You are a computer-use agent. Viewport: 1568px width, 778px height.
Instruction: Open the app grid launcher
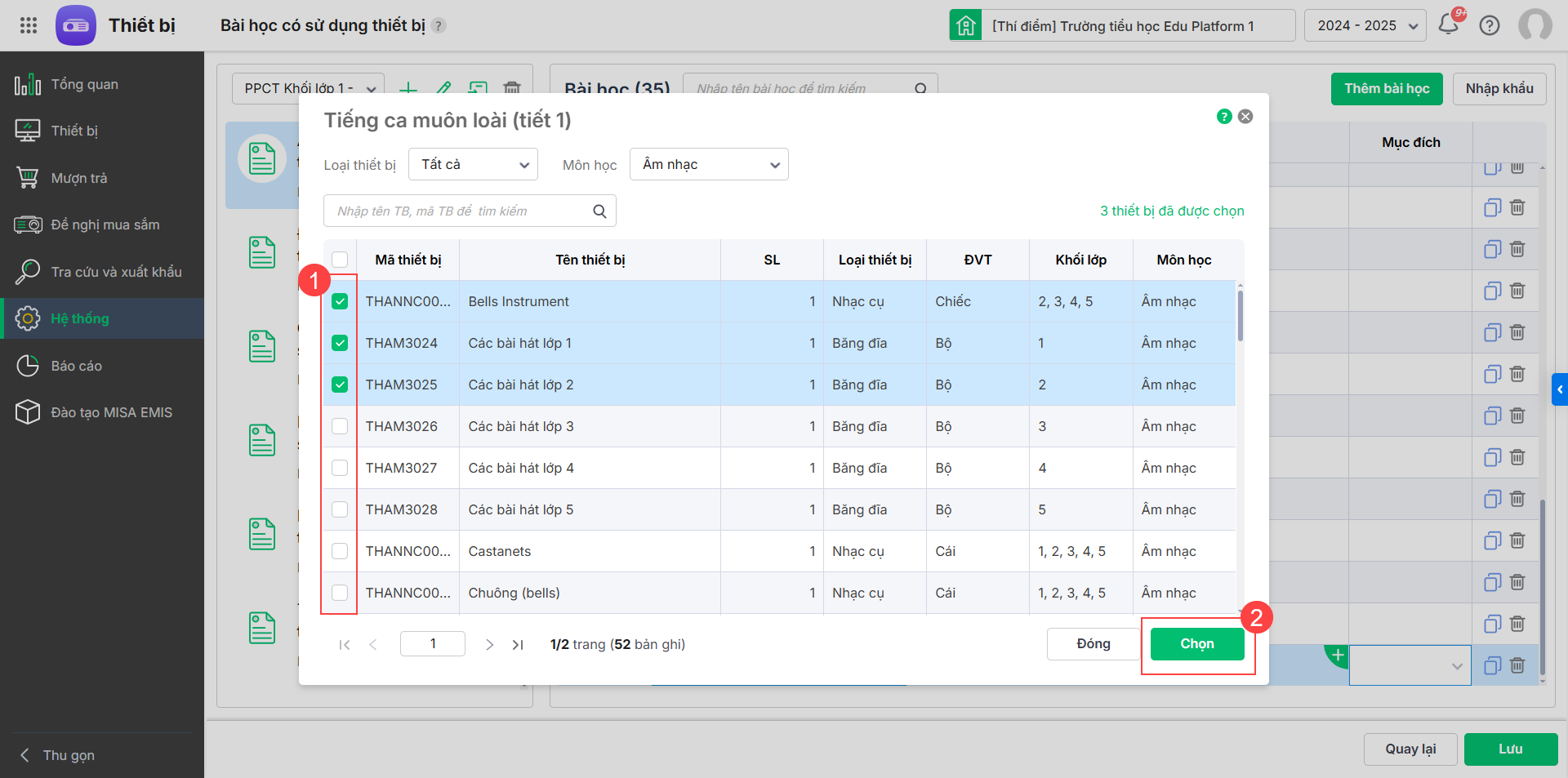29,25
